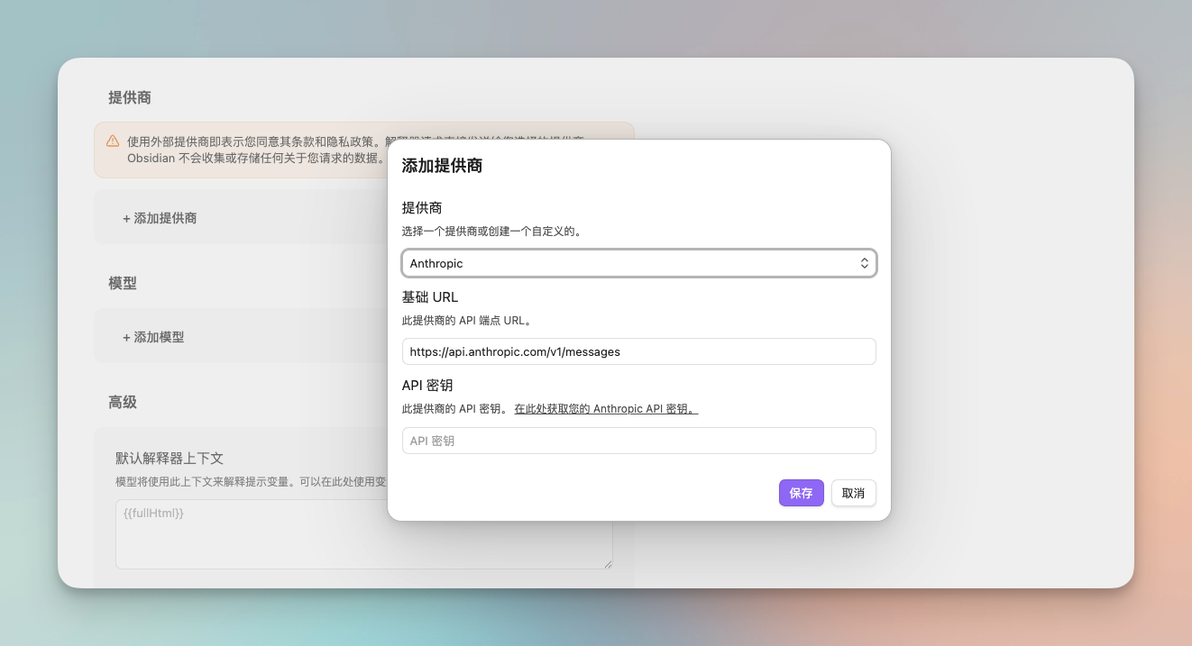The height and width of the screenshot is (646, 1192).
Task: Click the textarea resize handle corner
Action: (x=607, y=564)
